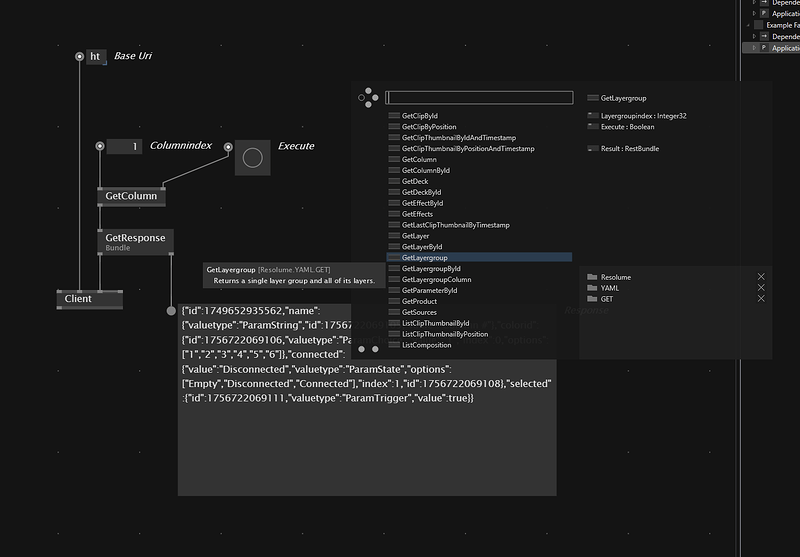Screen dimensions: 800x557
Task: Choose GetEffects in the node browser list
Action: 417,214
